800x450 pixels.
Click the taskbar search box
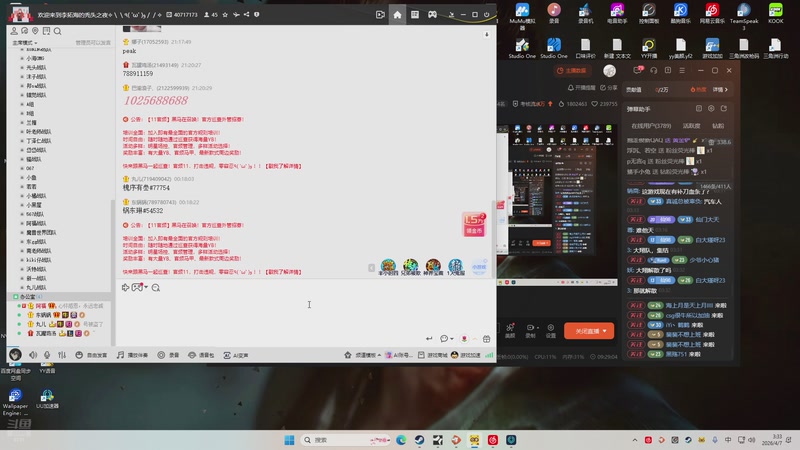345,440
